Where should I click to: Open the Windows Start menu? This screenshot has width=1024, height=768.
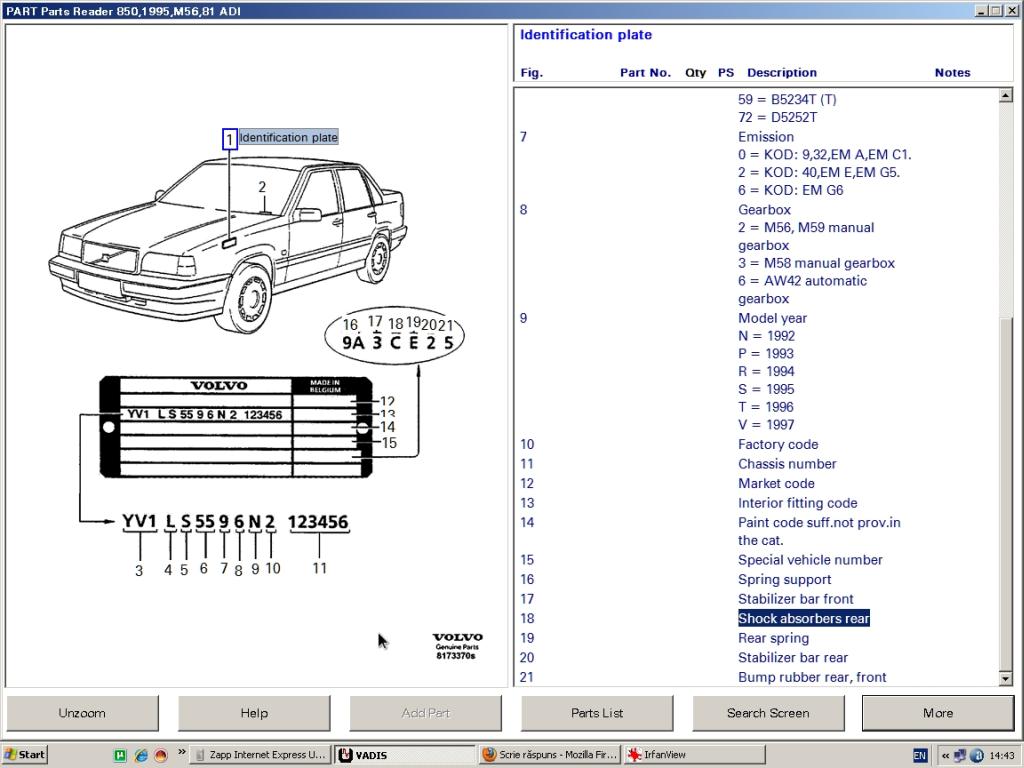click(x=25, y=754)
